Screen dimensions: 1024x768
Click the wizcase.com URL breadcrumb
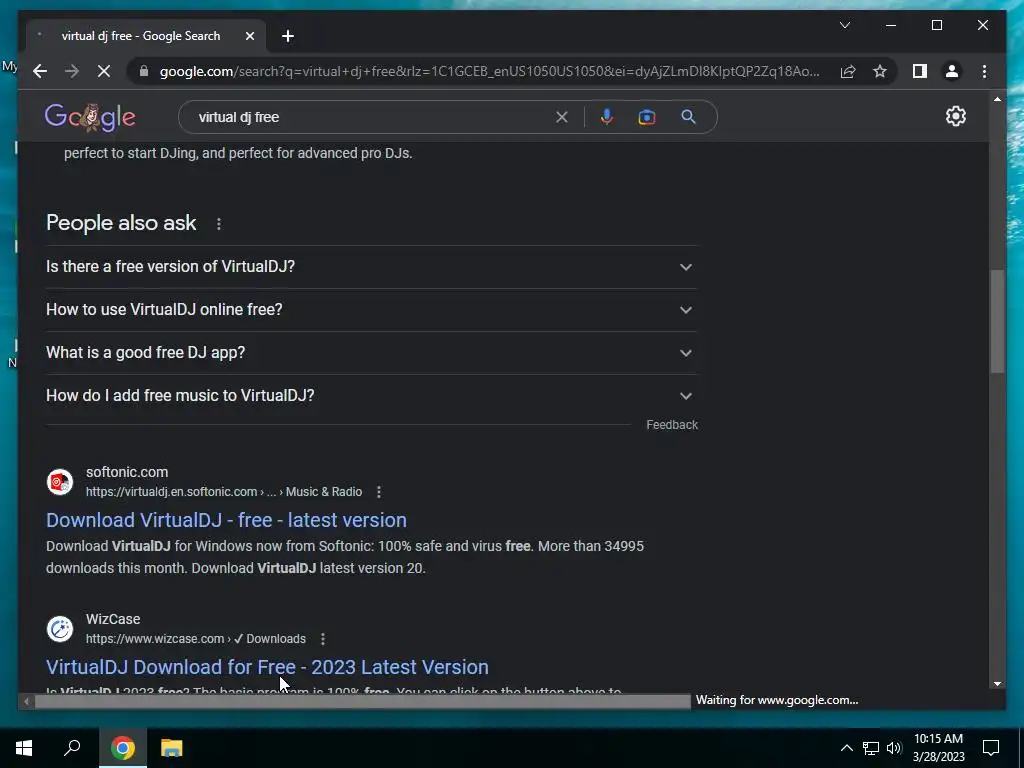[195, 639]
